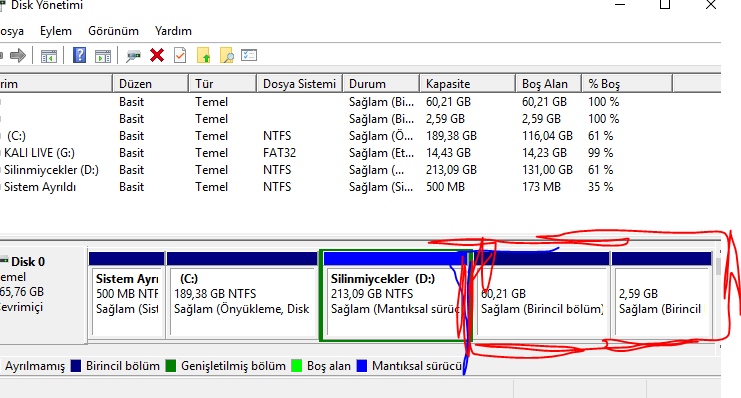This screenshot has width=741, height=398.
Task: Select Sistem Ayrı 500 MB partition block
Action: click(127, 295)
